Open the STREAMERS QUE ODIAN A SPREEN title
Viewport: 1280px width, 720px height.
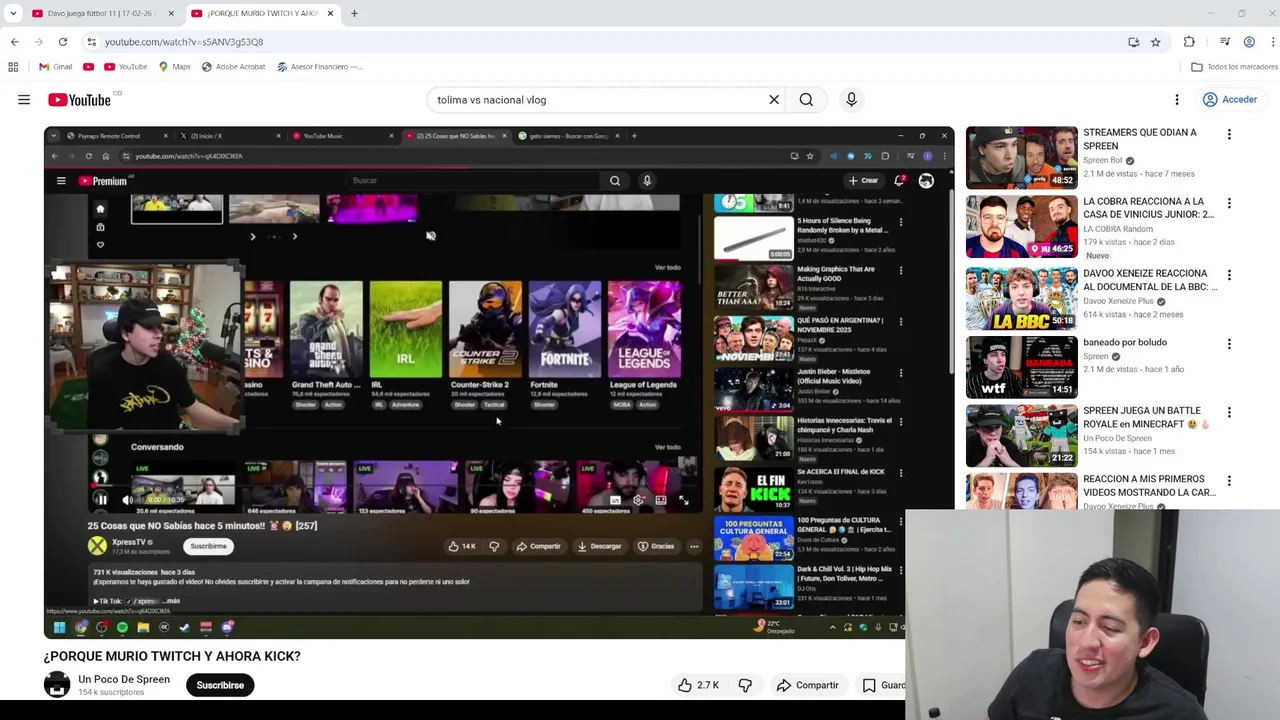tap(1139, 139)
